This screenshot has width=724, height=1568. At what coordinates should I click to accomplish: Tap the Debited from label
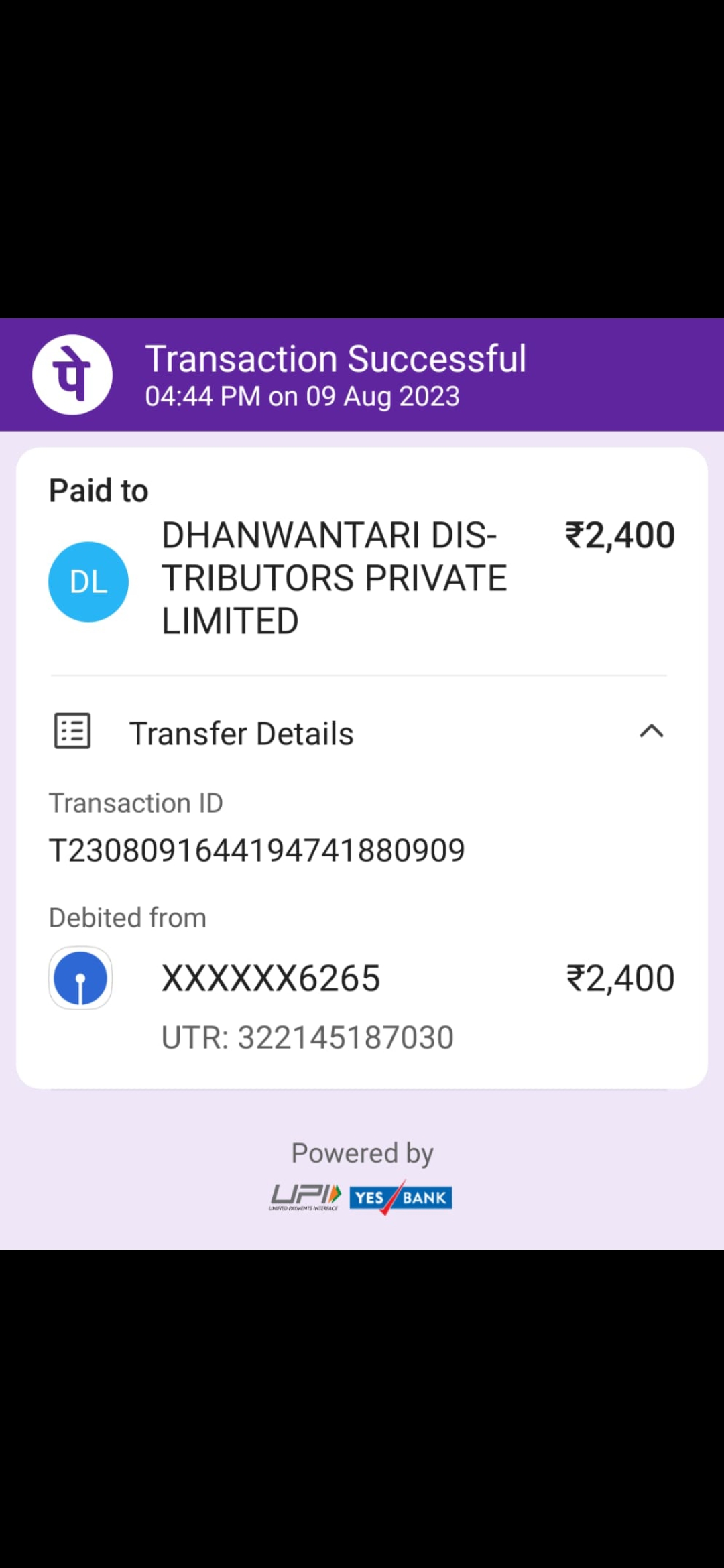tap(127, 918)
